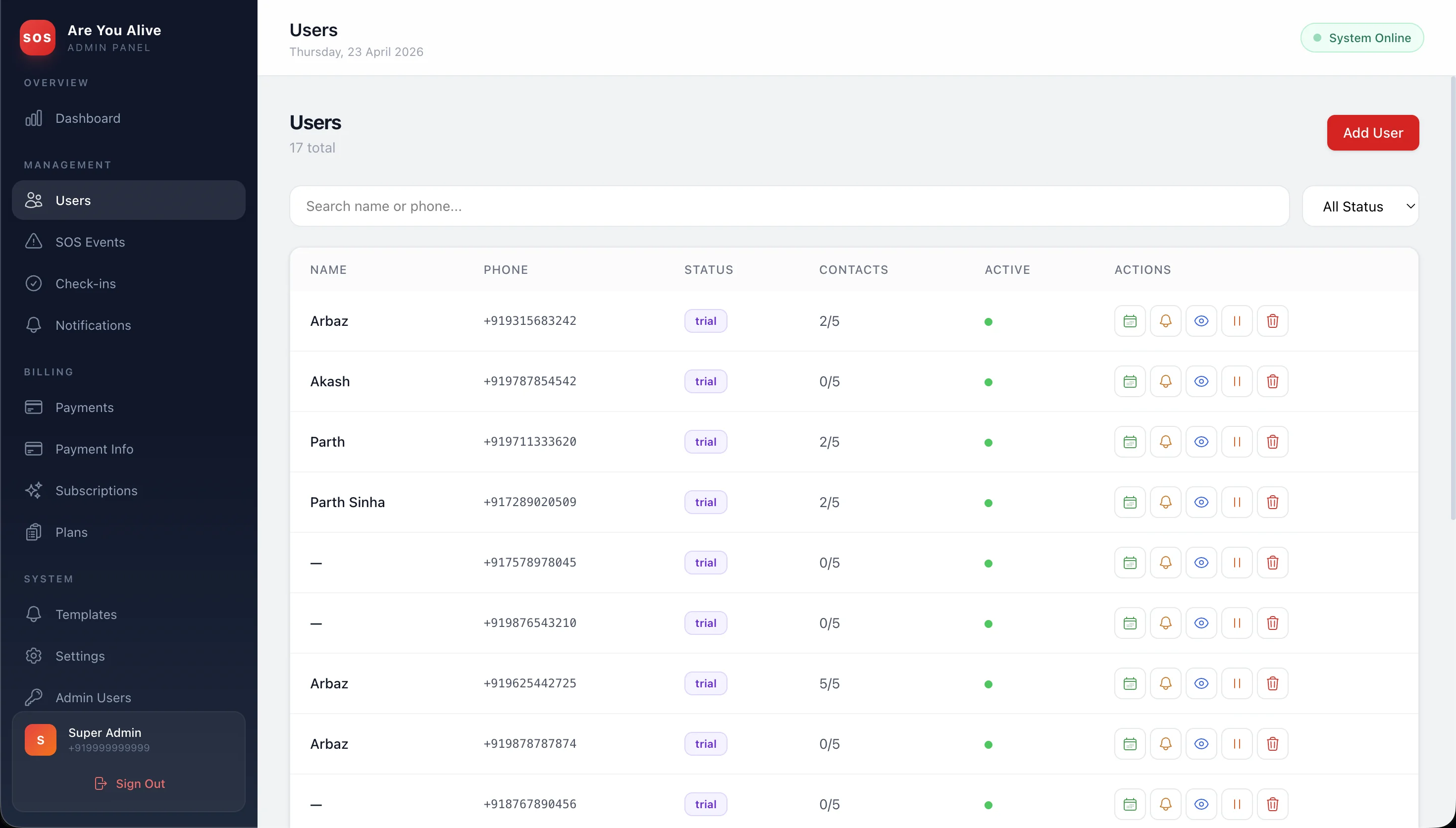1456x828 pixels.
Task: Delete Parth Sinha using the trash icon
Action: (x=1272, y=502)
